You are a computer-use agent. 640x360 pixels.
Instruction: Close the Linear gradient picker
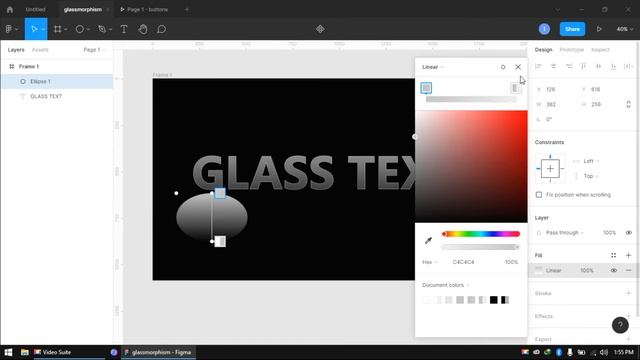518,67
